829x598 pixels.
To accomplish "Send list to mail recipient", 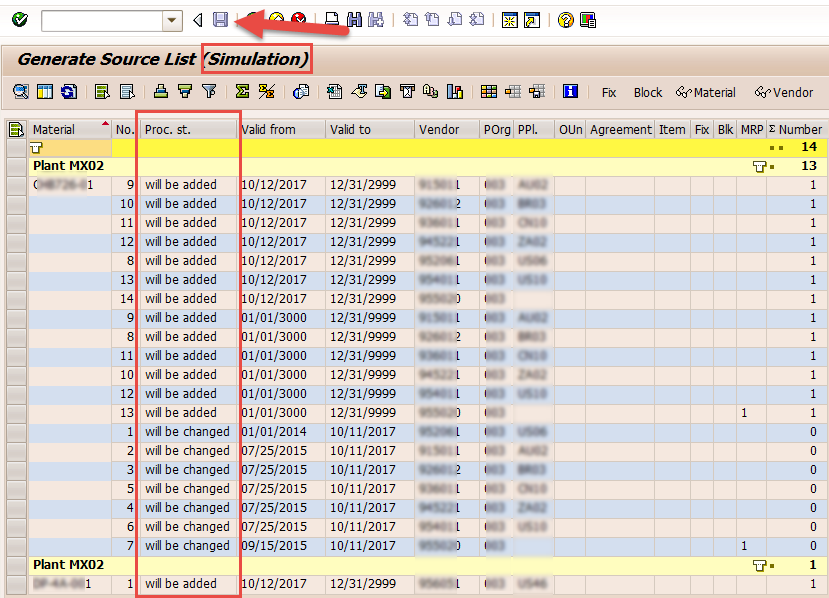I will (407, 92).
